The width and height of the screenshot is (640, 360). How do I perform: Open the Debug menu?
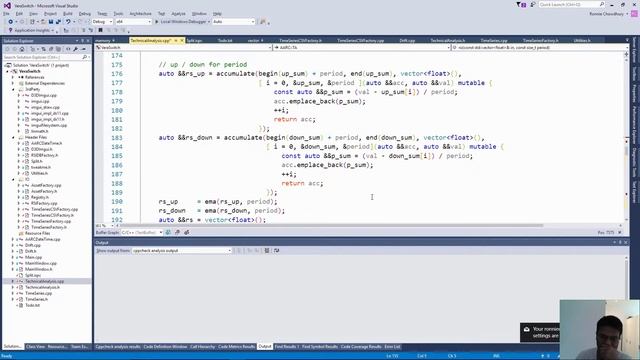click(x=84, y=13)
